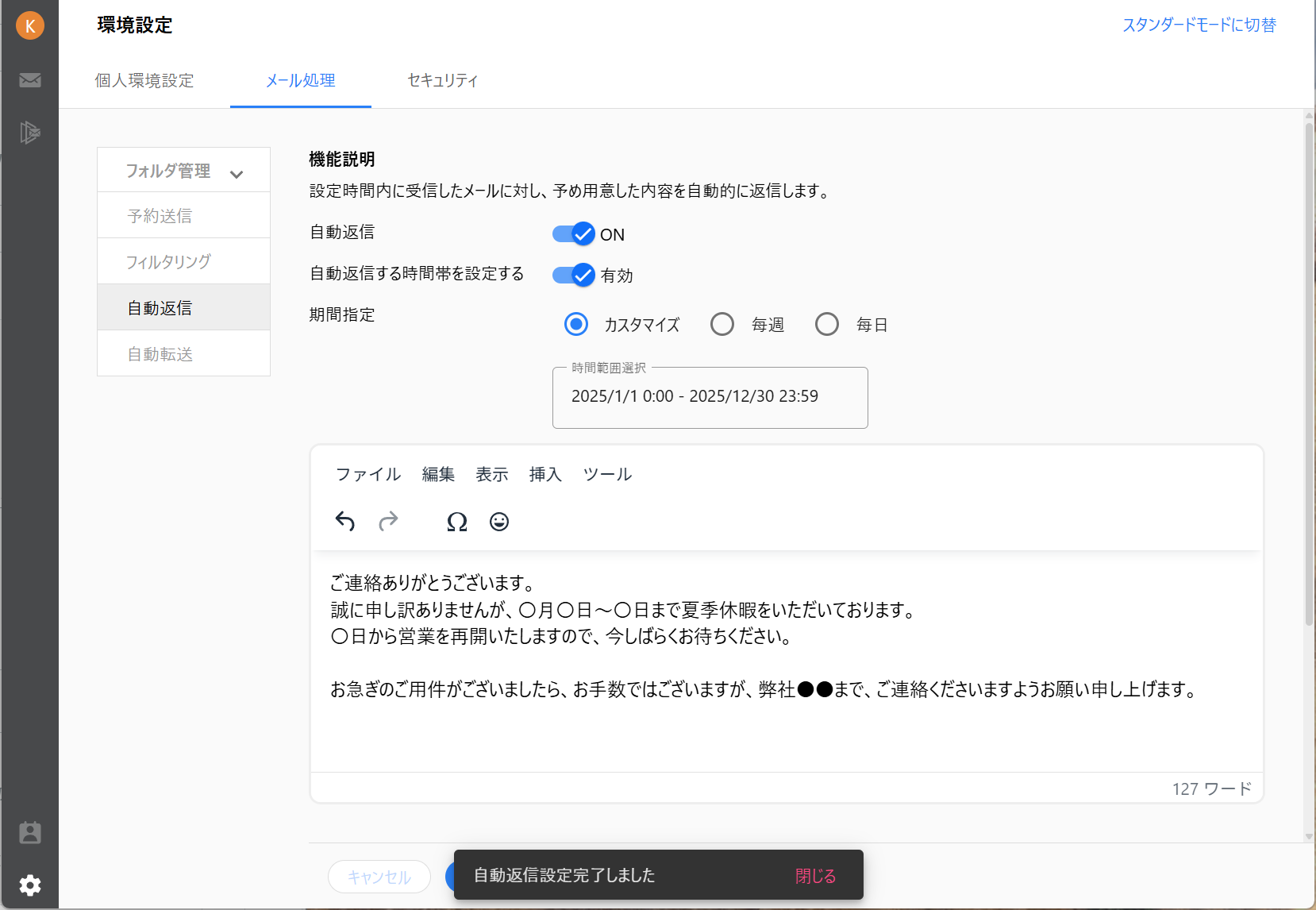Toggle the 自動返信する時間帯を設定する switch

[574, 276]
